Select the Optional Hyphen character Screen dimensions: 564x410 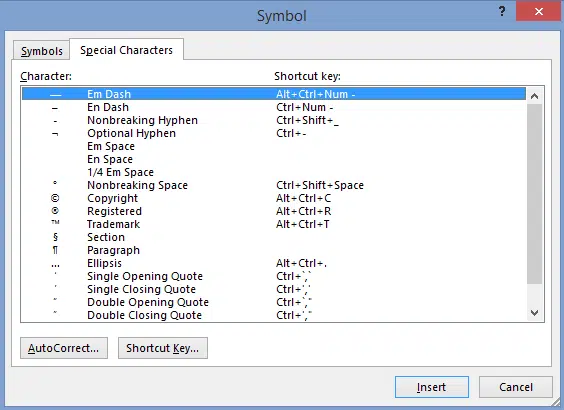pyautogui.click(x=273, y=133)
